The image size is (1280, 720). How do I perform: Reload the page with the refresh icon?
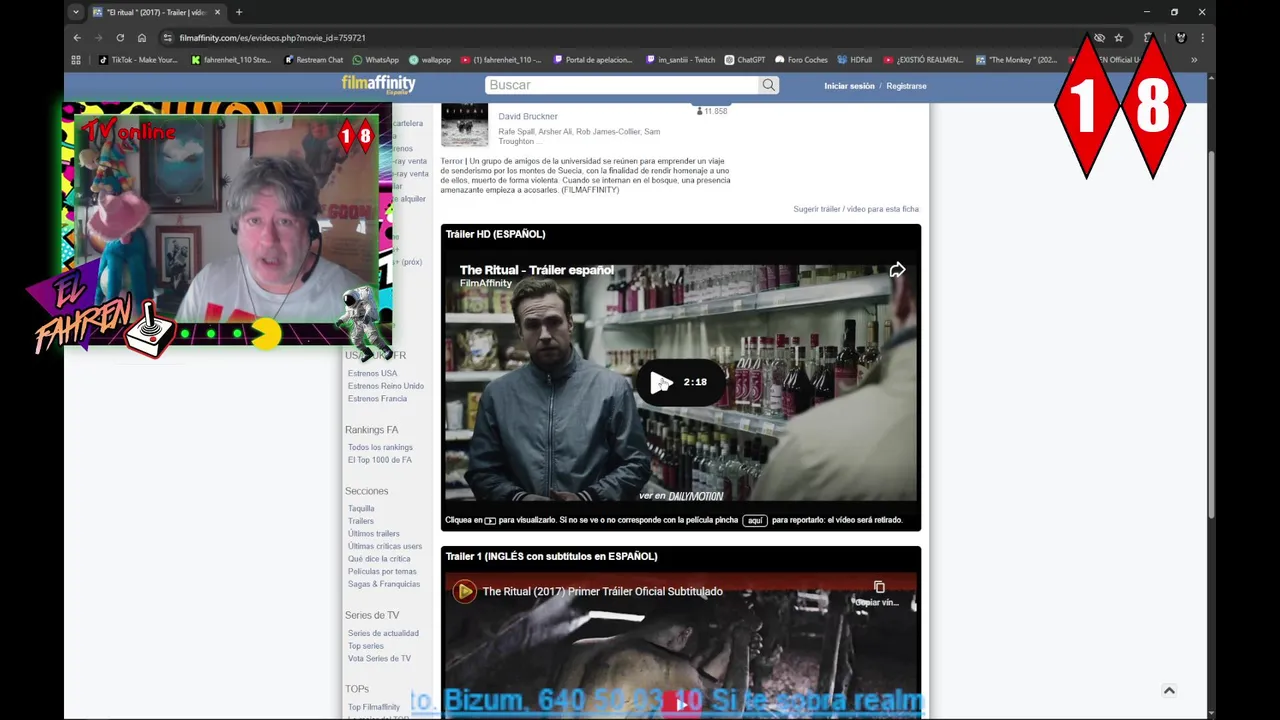pyautogui.click(x=120, y=38)
